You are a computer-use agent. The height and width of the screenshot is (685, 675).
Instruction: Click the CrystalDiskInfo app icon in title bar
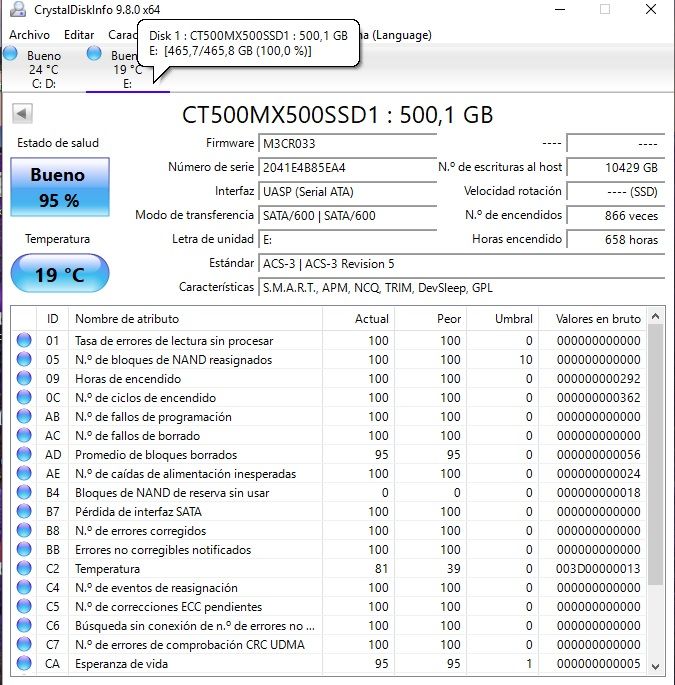(18, 9)
